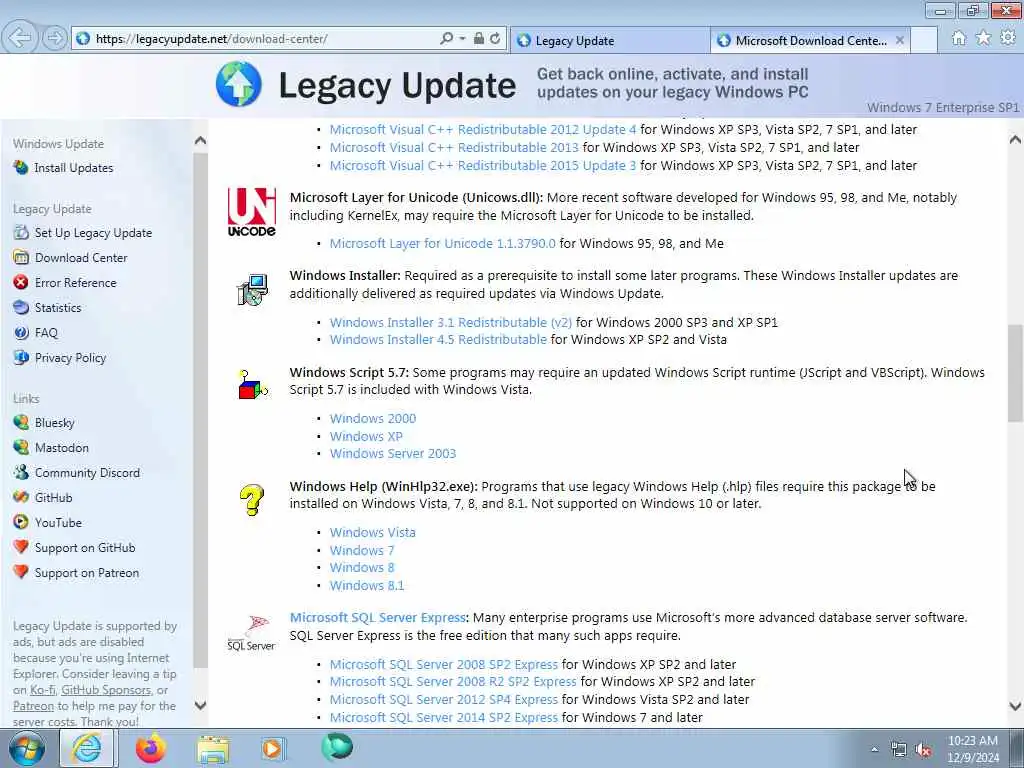Click the search magnifier in address bar

[447, 39]
